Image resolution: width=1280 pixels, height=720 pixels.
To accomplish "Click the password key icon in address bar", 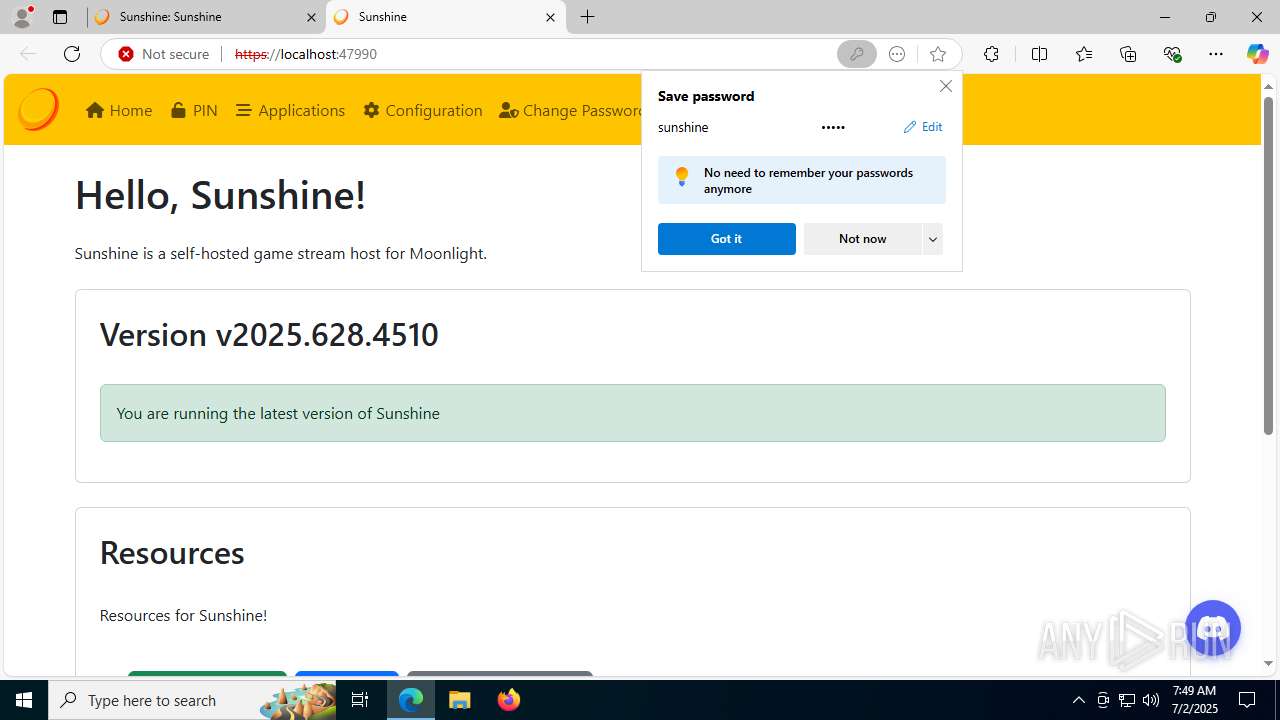I will tap(857, 54).
